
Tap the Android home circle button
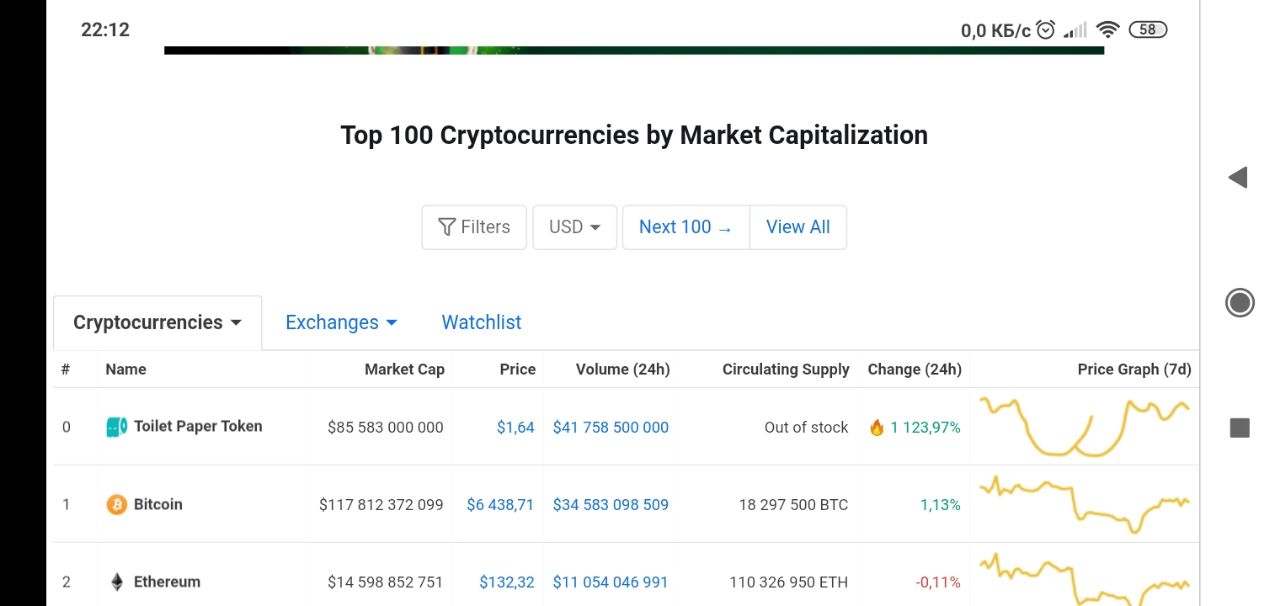tap(1239, 302)
